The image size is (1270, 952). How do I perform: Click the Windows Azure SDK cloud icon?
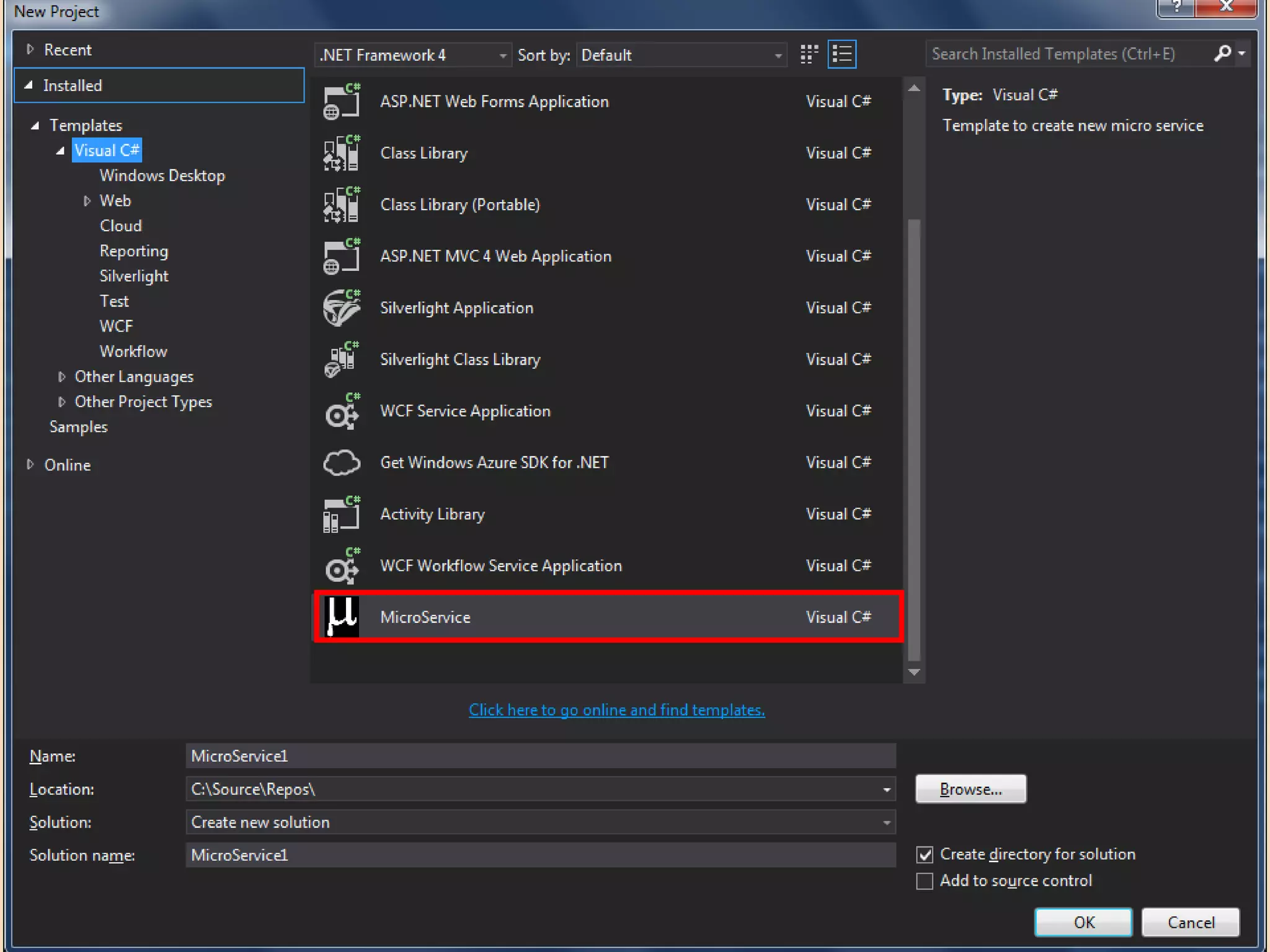(x=341, y=462)
